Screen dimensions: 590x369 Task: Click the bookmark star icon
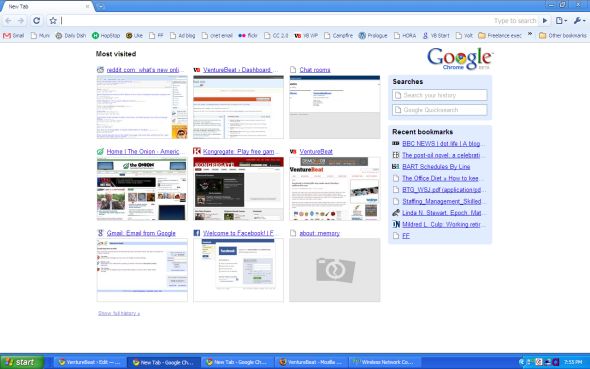53,21
